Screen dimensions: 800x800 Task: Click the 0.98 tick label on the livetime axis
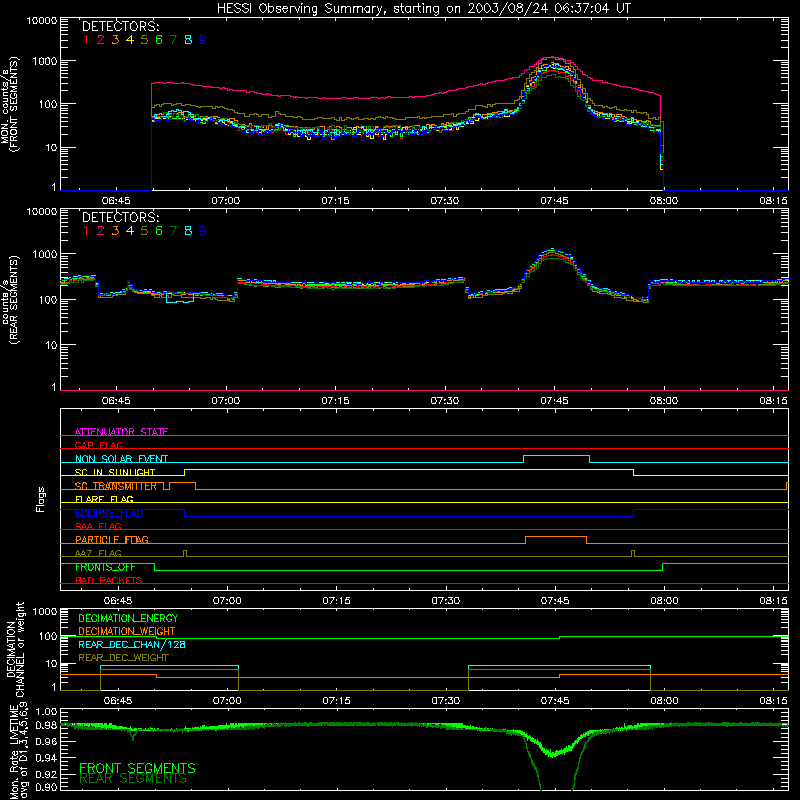[x=46, y=725]
